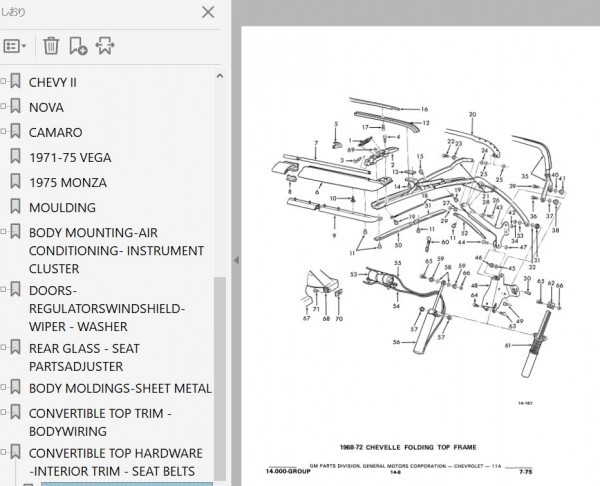The height and width of the screenshot is (486, 600).
Task: Click the CHEVY II bookmark ribbon icon
Action: [15, 81]
